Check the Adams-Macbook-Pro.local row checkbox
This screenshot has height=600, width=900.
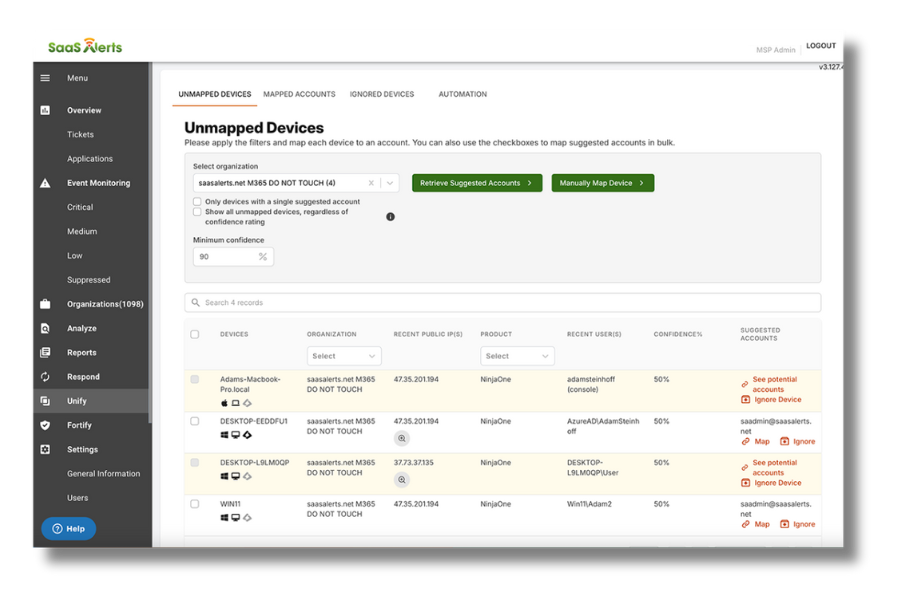pyautogui.click(x=195, y=380)
